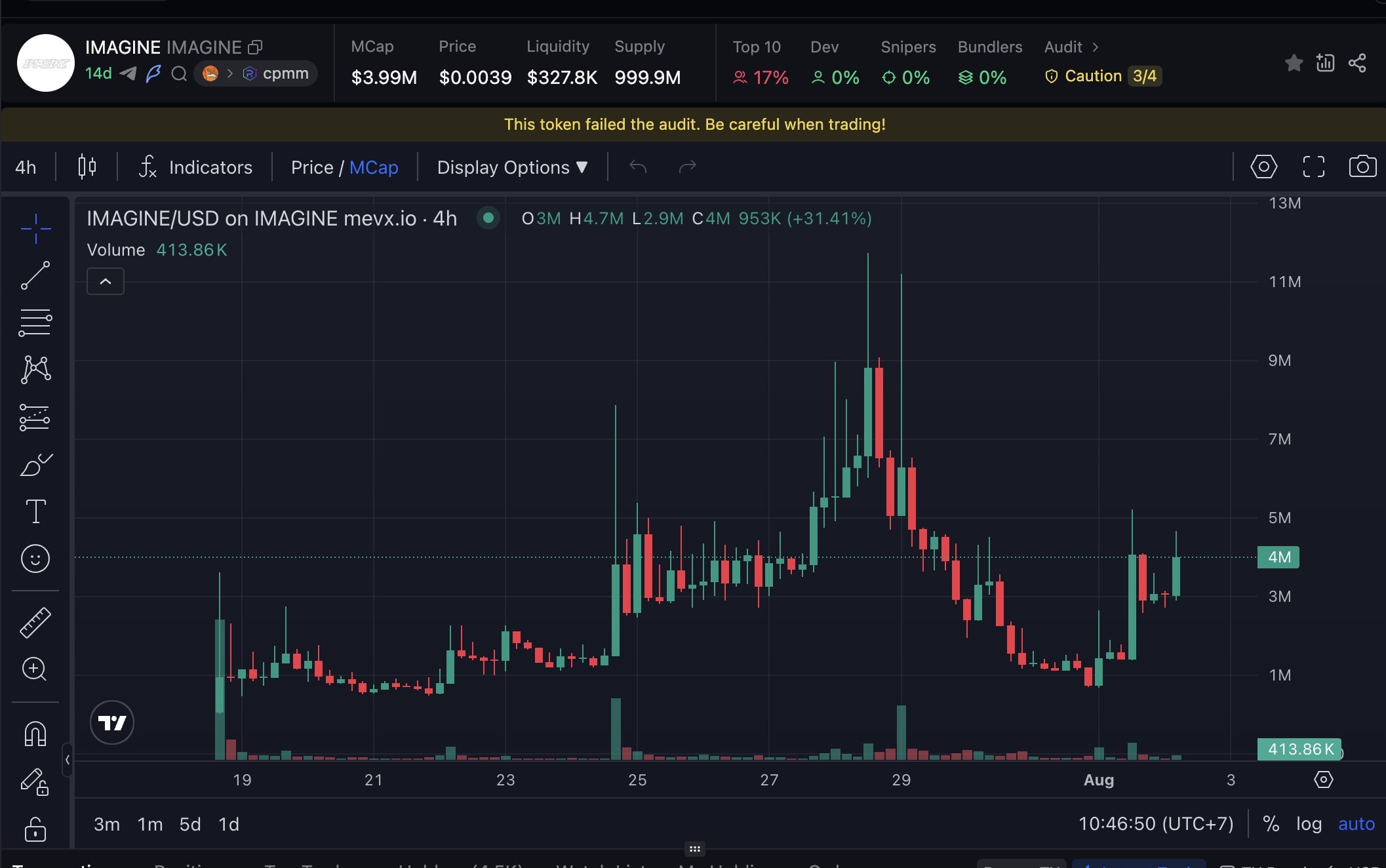Expand the Audit details arrow
Viewport: 1386px width, 868px height.
click(x=1095, y=47)
